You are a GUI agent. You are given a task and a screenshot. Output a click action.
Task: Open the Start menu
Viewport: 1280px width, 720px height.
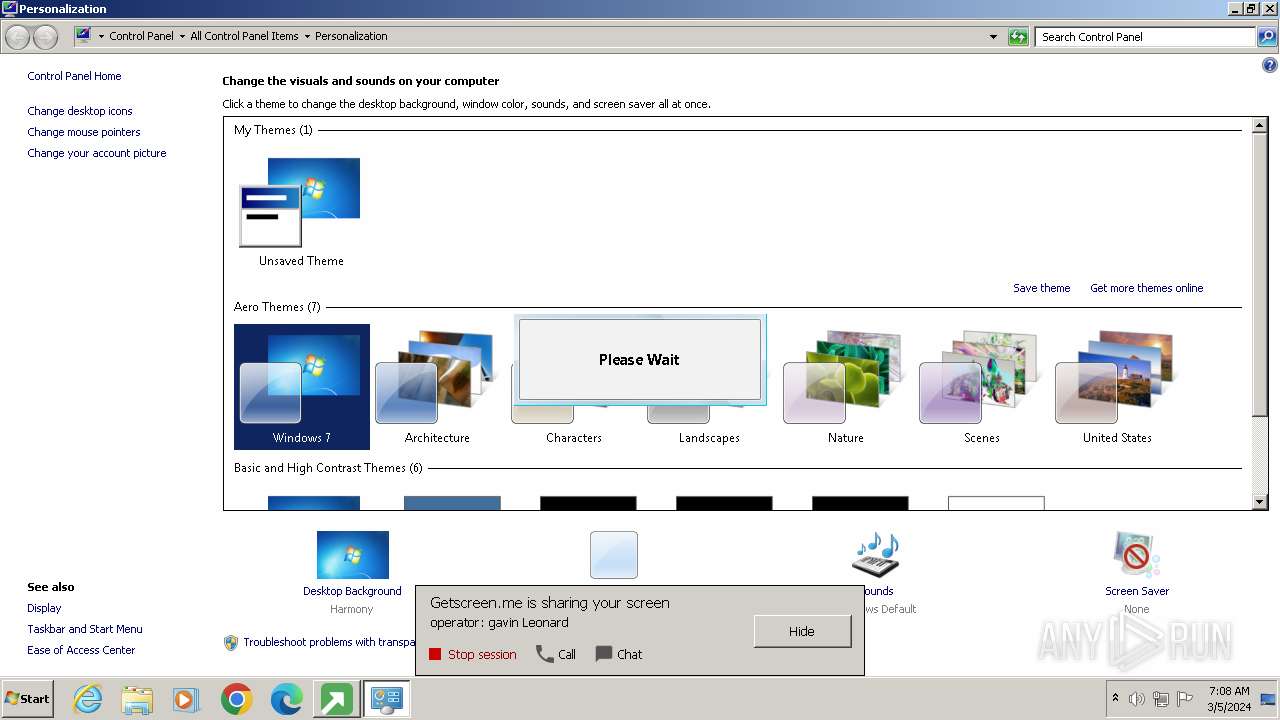(27, 699)
